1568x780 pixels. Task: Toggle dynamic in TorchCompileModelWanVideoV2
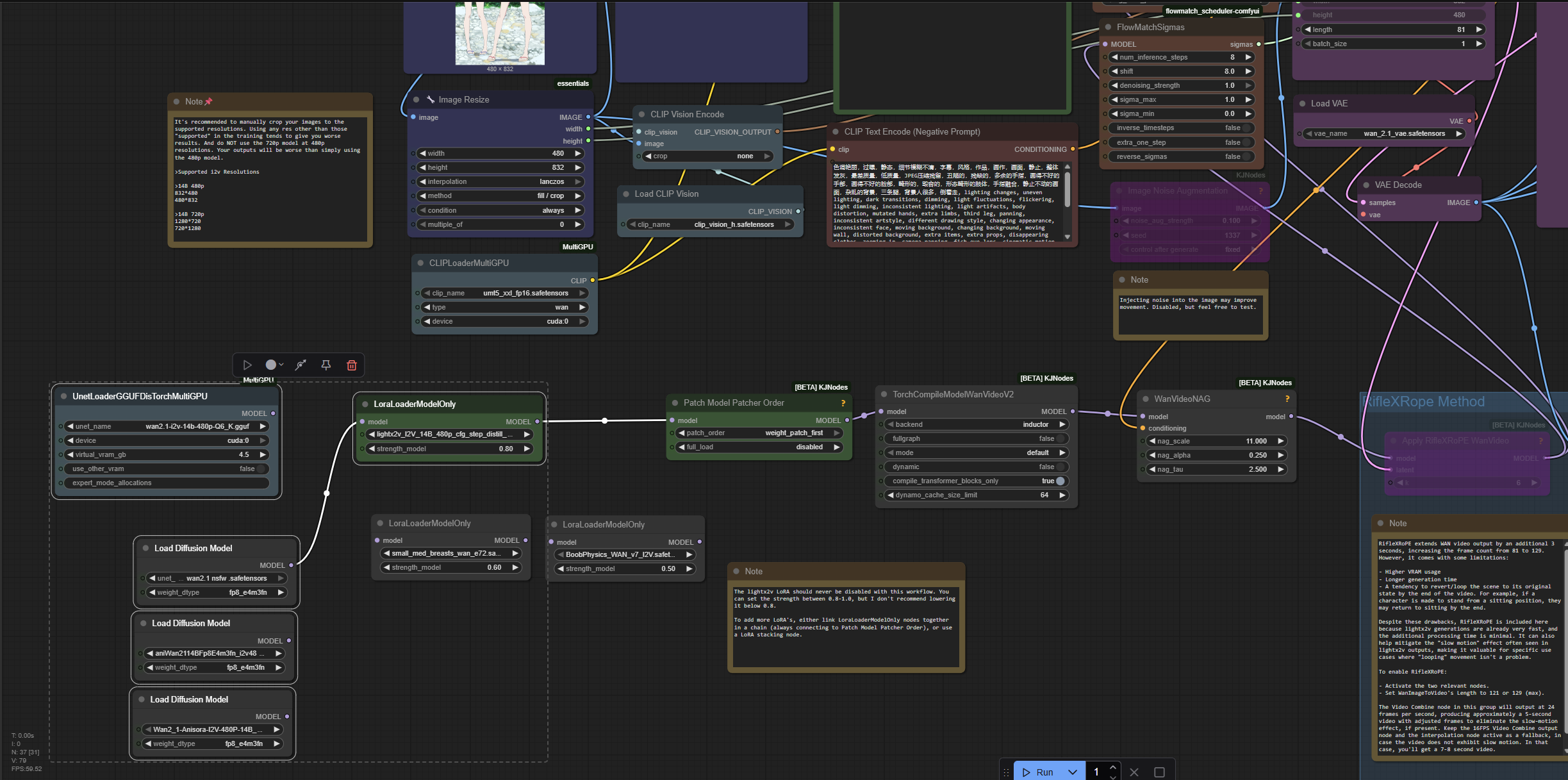(978, 467)
